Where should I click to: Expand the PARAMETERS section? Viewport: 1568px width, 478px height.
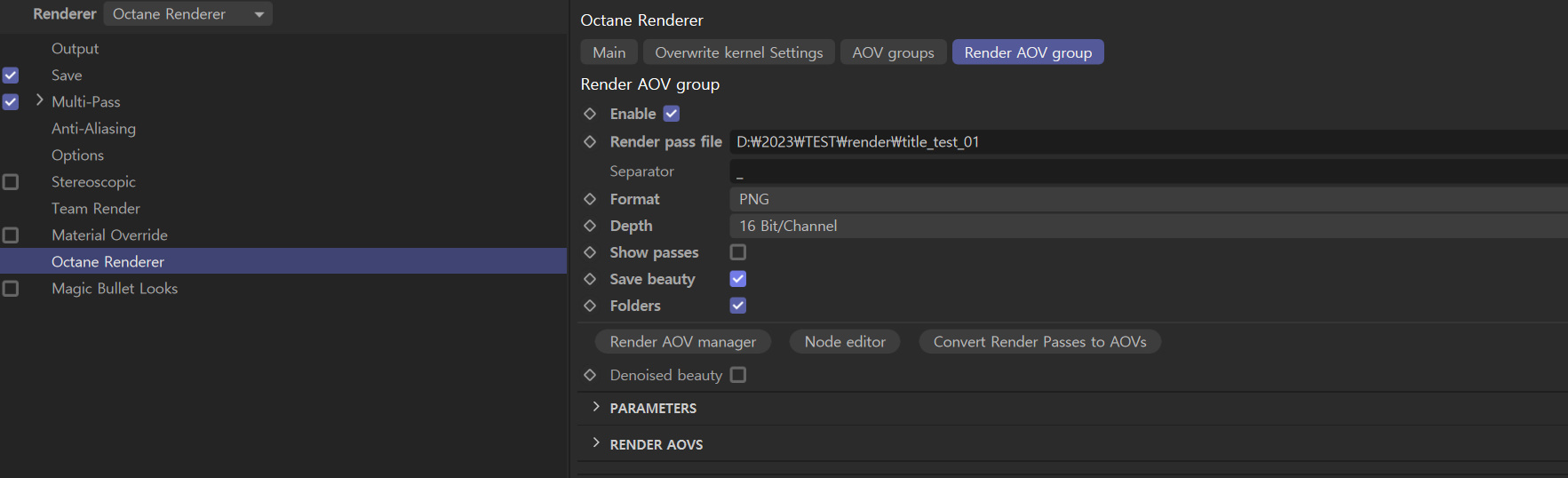point(596,407)
